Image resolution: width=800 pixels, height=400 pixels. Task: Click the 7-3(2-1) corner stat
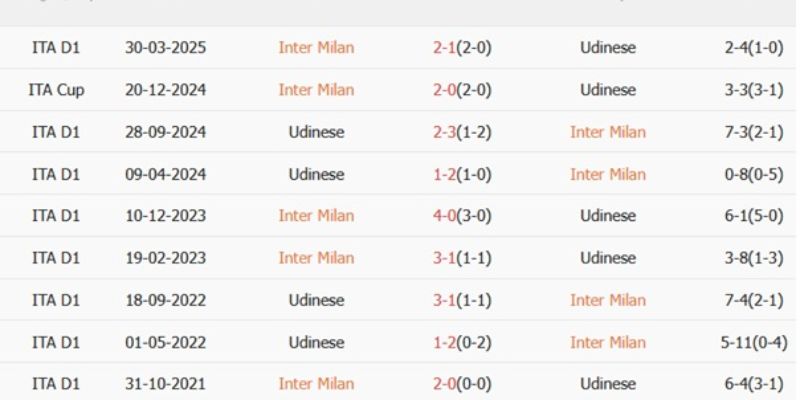(752, 132)
